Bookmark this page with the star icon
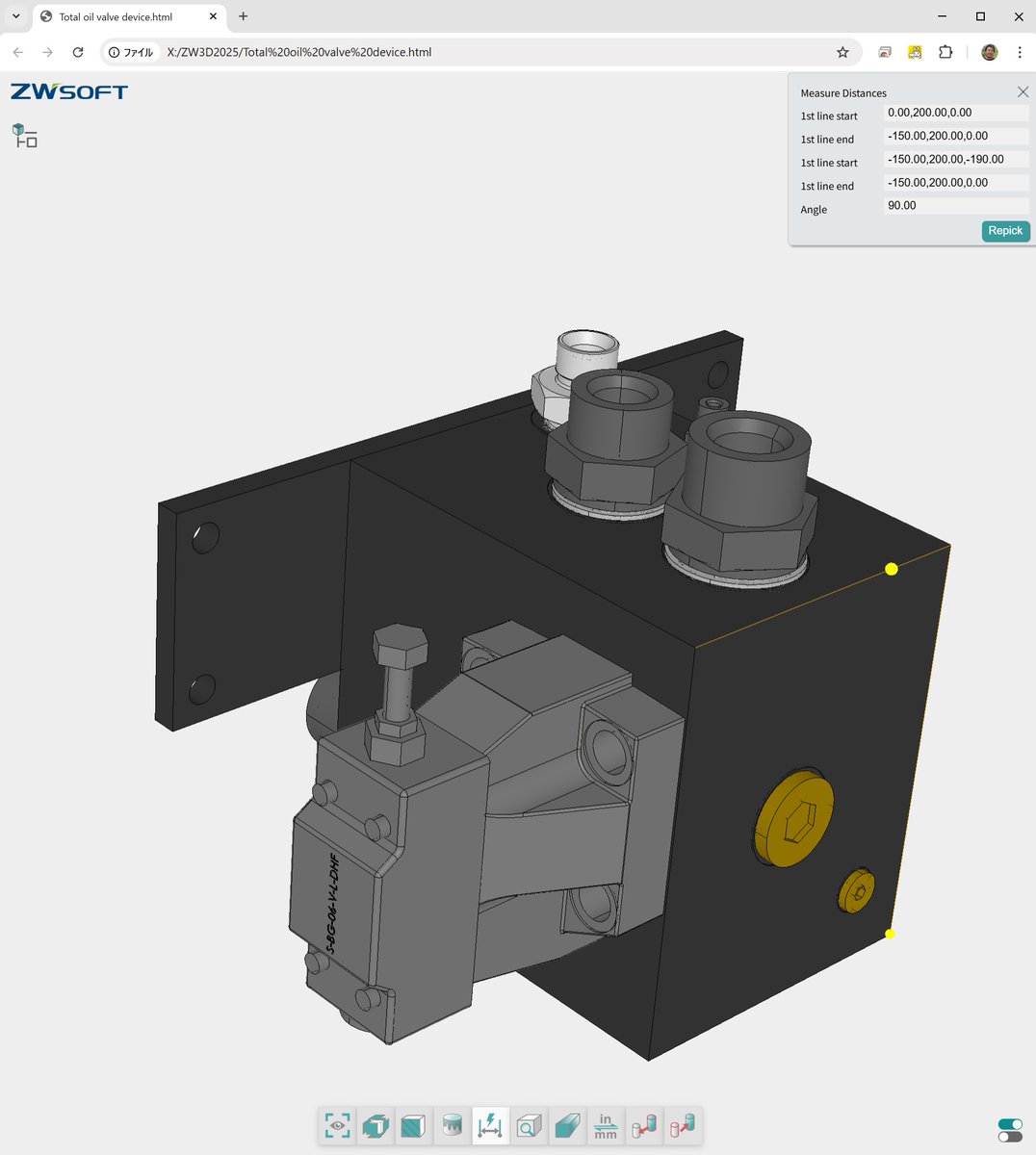Image resolution: width=1036 pixels, height=1155 pixels. tap(842, 52)
